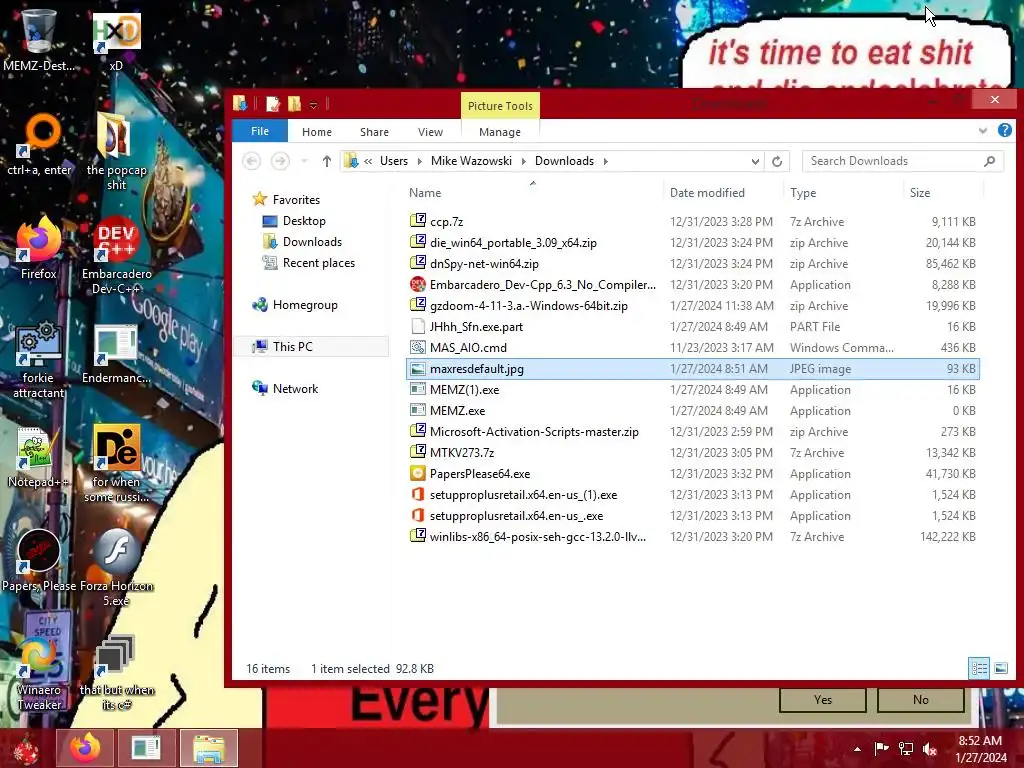Viewport: 1024px width, 768px height.
Task: Select the file MAS_AIO.cmd
Action: point(692,347)
